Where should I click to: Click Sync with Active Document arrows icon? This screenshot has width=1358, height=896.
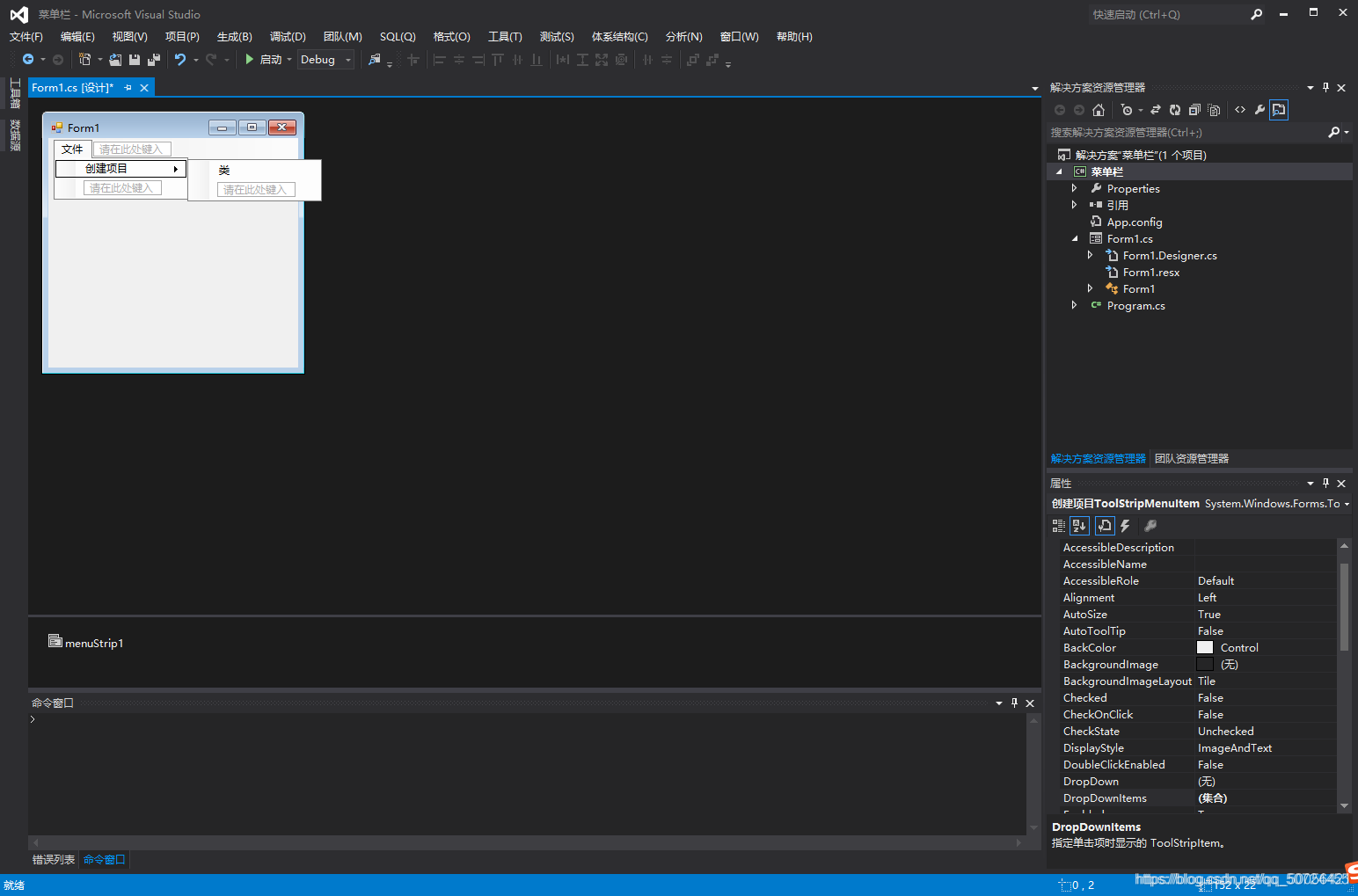(x=1156, y=110)
